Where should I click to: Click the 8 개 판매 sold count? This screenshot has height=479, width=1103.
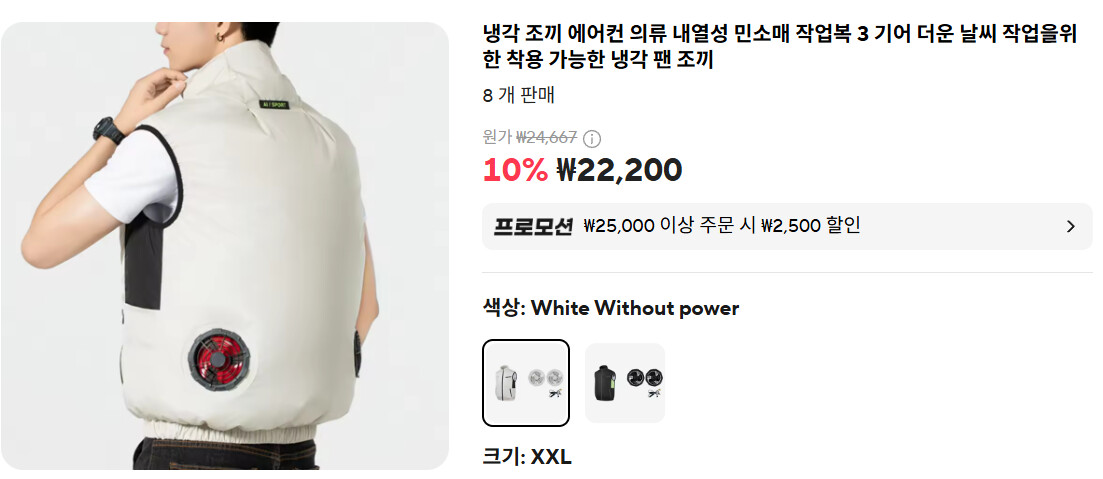click(518, 96)
